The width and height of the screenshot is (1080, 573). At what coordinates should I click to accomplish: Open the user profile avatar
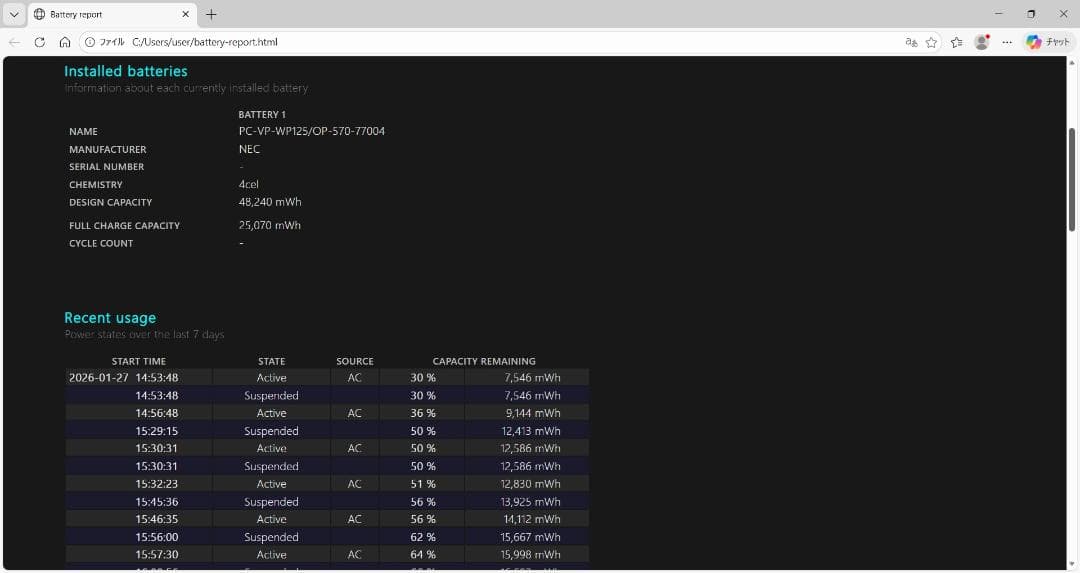point(981,42)
